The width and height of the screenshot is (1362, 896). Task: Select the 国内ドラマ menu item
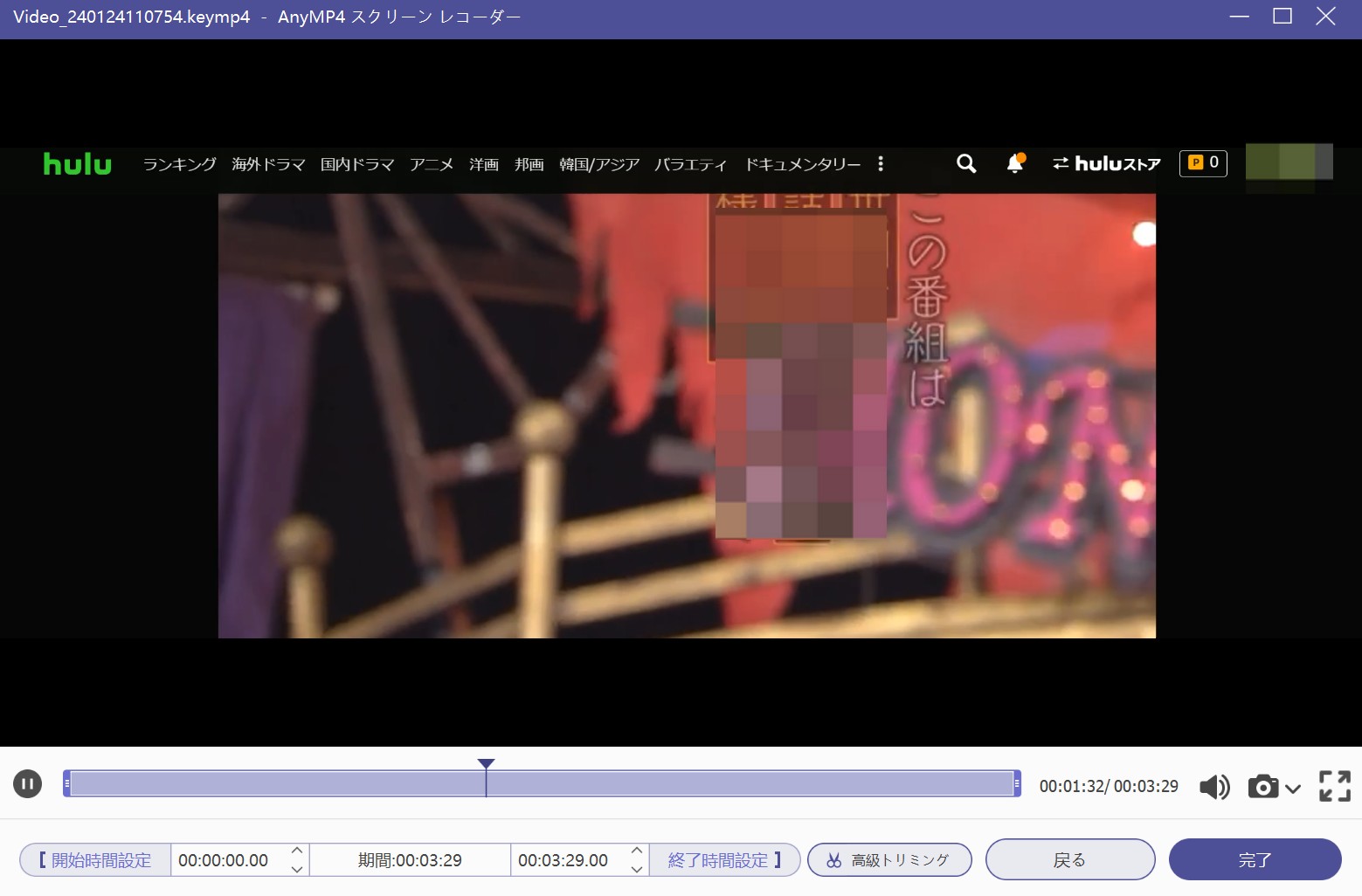click(357, 164)
